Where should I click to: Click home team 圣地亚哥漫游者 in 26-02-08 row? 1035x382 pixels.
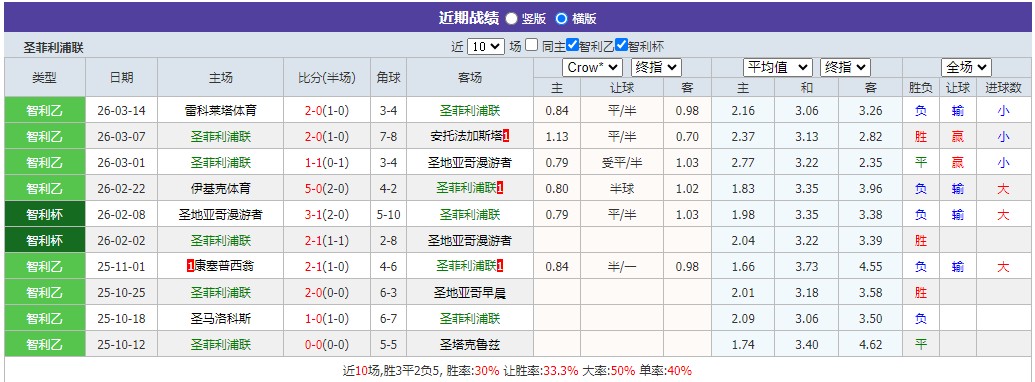(x=220, y=214)
